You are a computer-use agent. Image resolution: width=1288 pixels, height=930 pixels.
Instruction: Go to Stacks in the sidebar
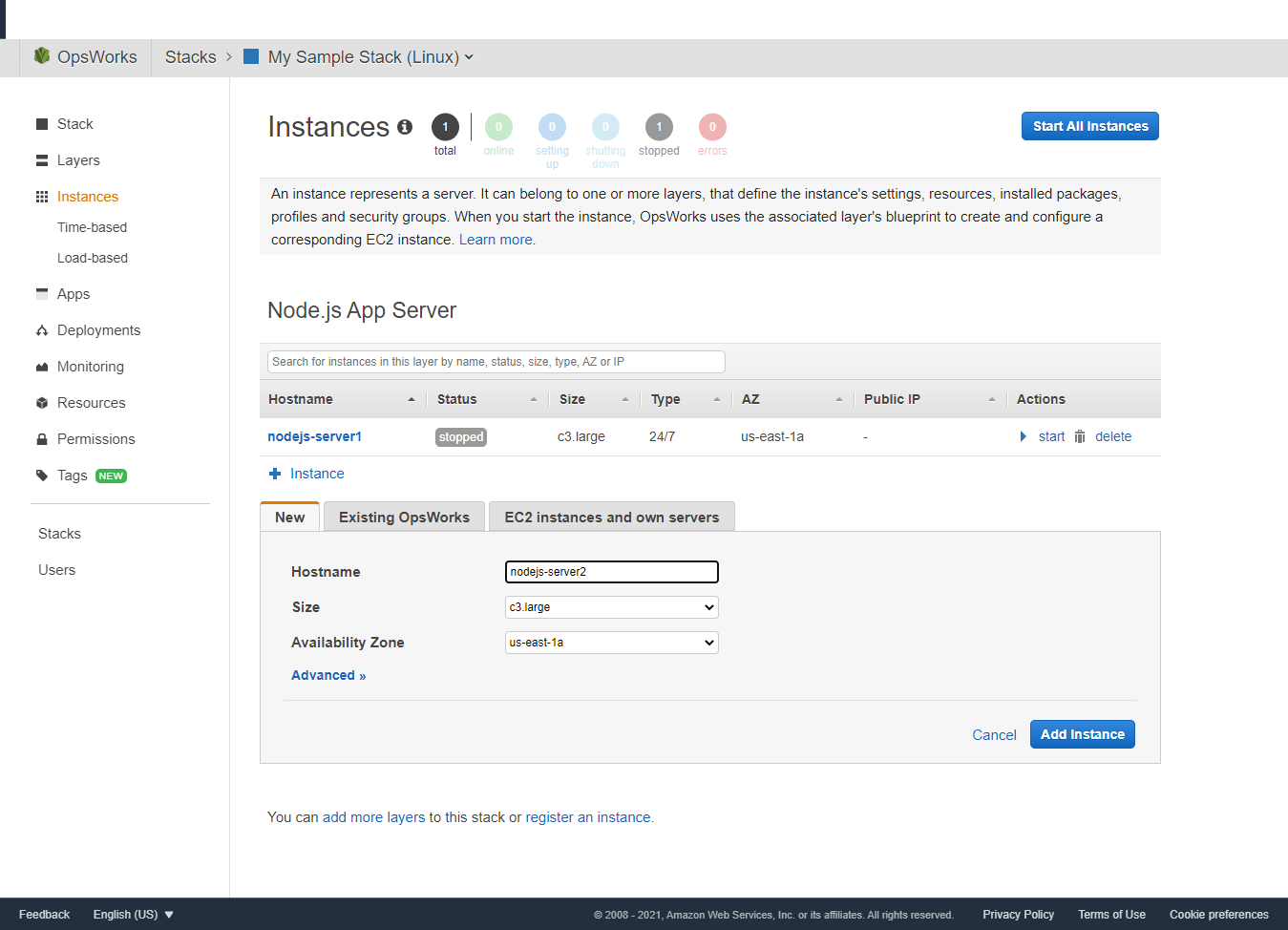(59, 534)
